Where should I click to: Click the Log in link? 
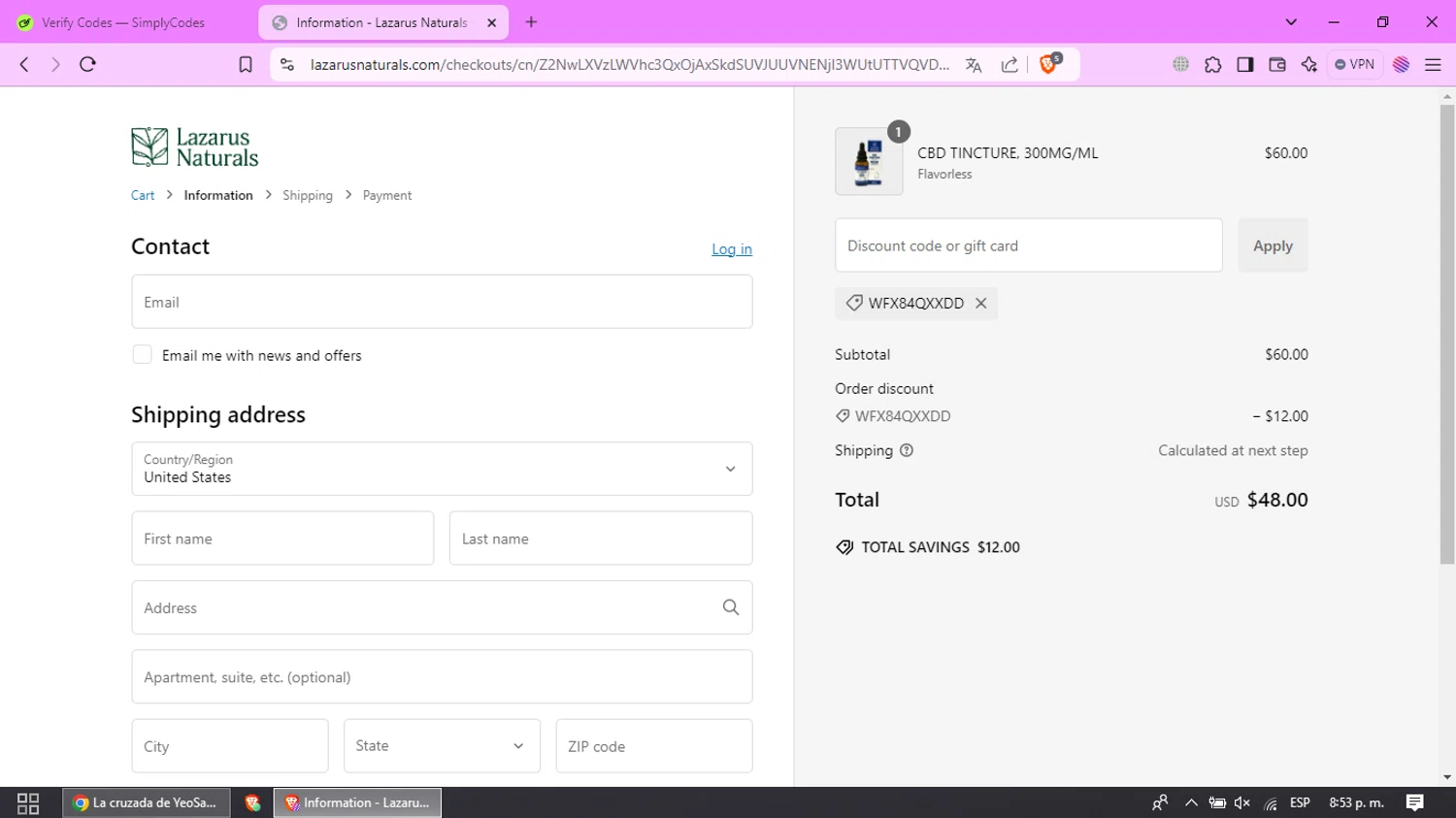click(x=732, y=249)
